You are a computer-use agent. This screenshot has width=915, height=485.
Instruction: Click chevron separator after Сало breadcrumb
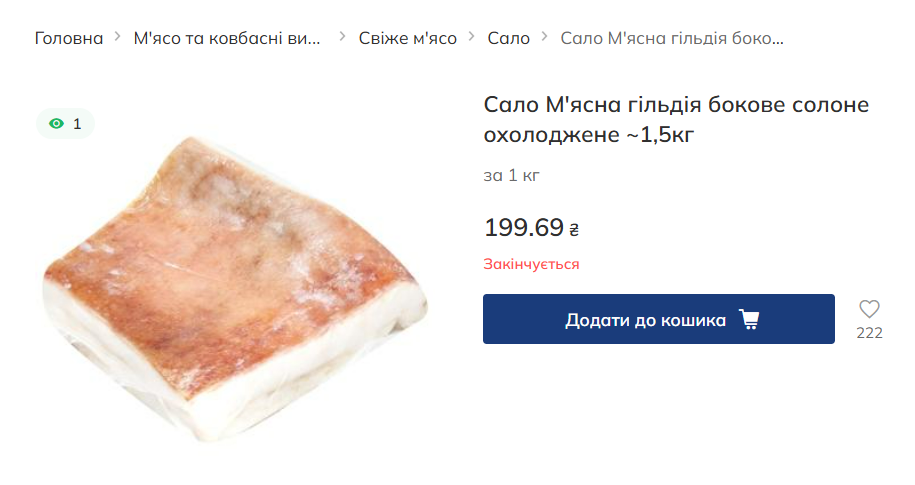pos(545,38)
